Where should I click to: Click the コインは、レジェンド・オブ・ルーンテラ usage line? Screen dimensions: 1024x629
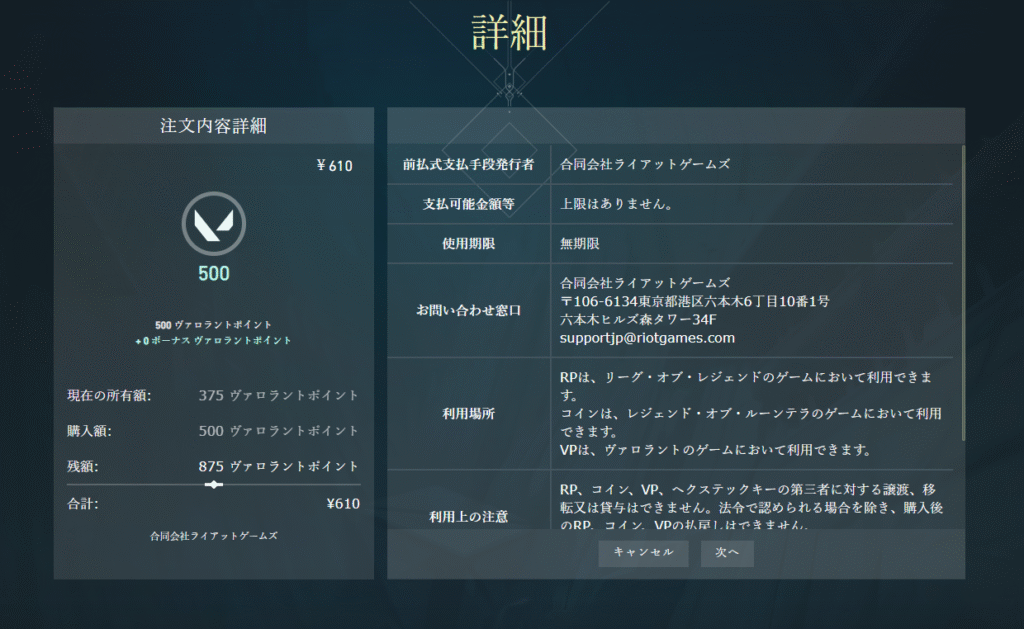[x=750, y=423]
